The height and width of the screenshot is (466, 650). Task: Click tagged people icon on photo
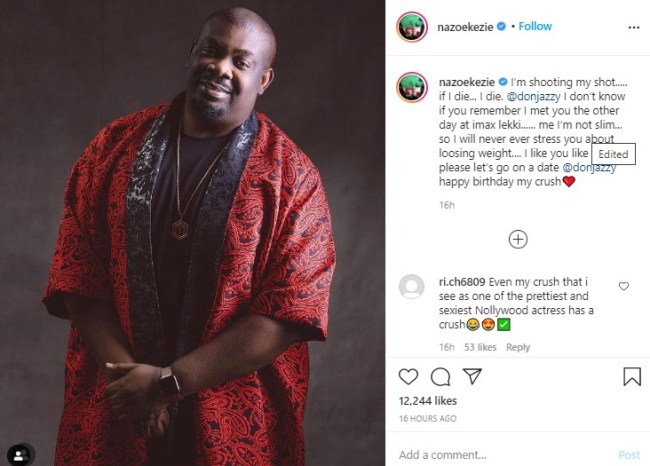coord(19,453)
